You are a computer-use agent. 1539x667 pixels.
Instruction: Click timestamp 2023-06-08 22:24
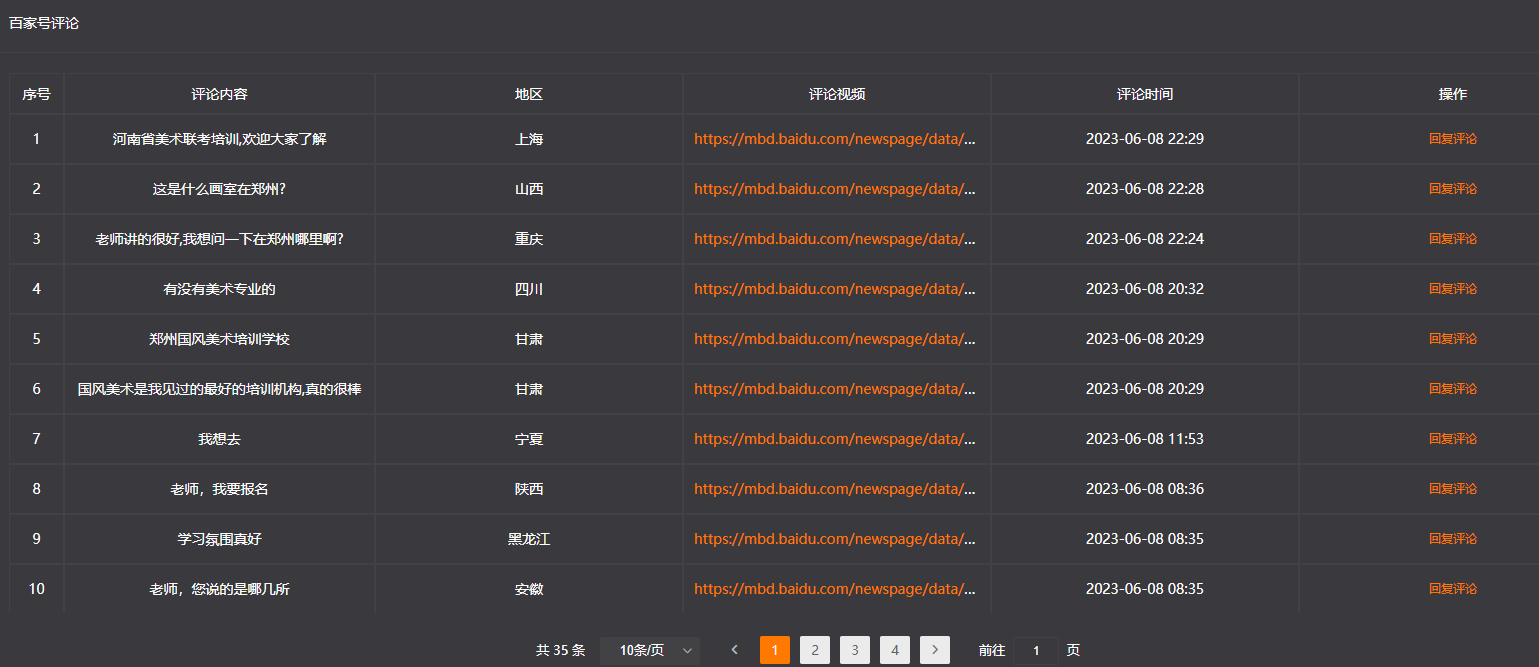coord(1145,239)
